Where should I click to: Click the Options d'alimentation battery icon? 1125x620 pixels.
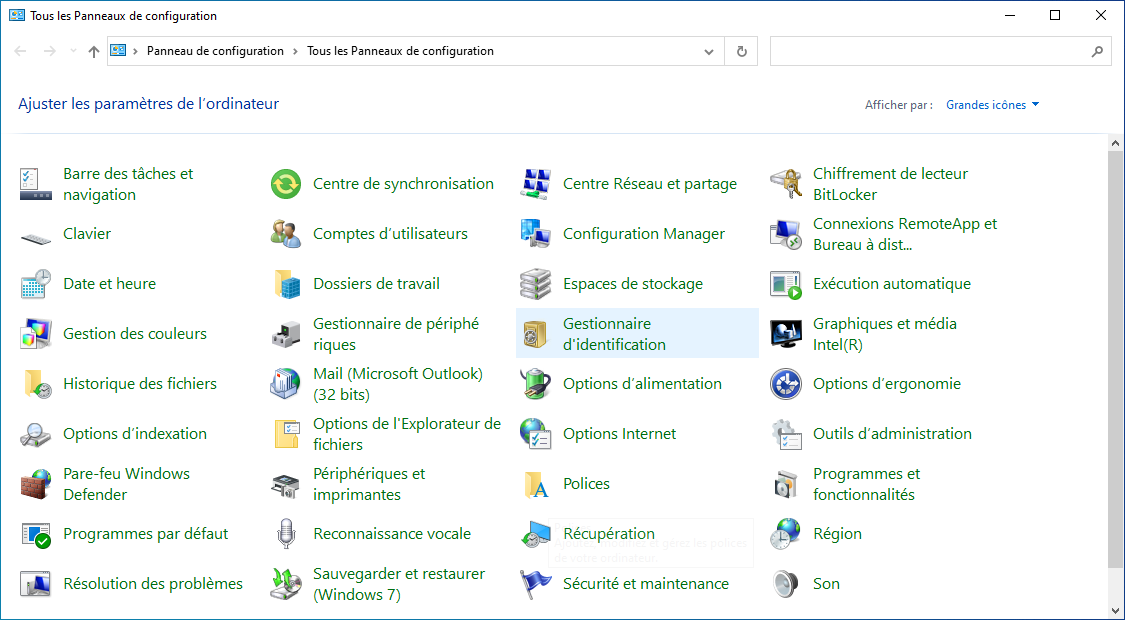535,385
